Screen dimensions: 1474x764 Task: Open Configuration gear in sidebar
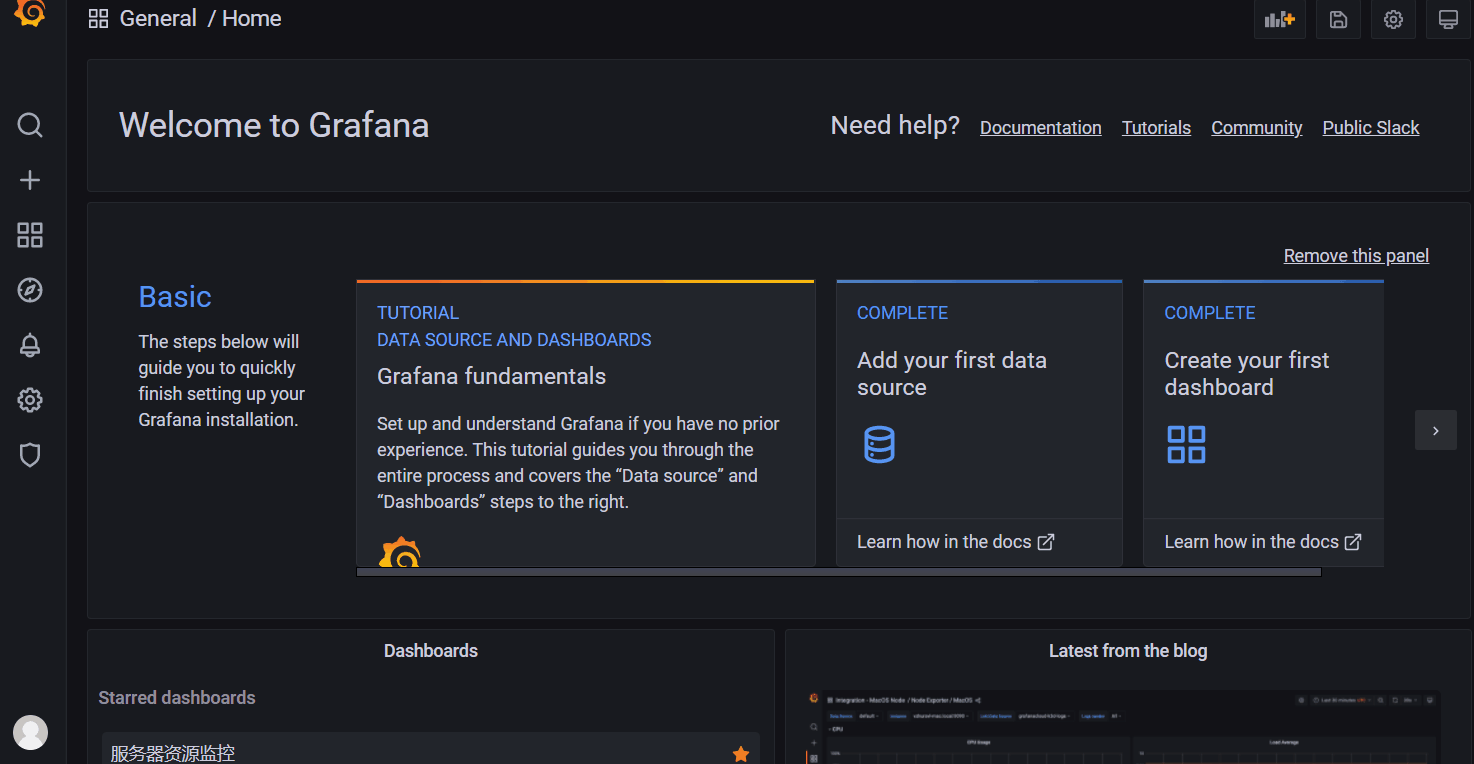coord(30,401)
